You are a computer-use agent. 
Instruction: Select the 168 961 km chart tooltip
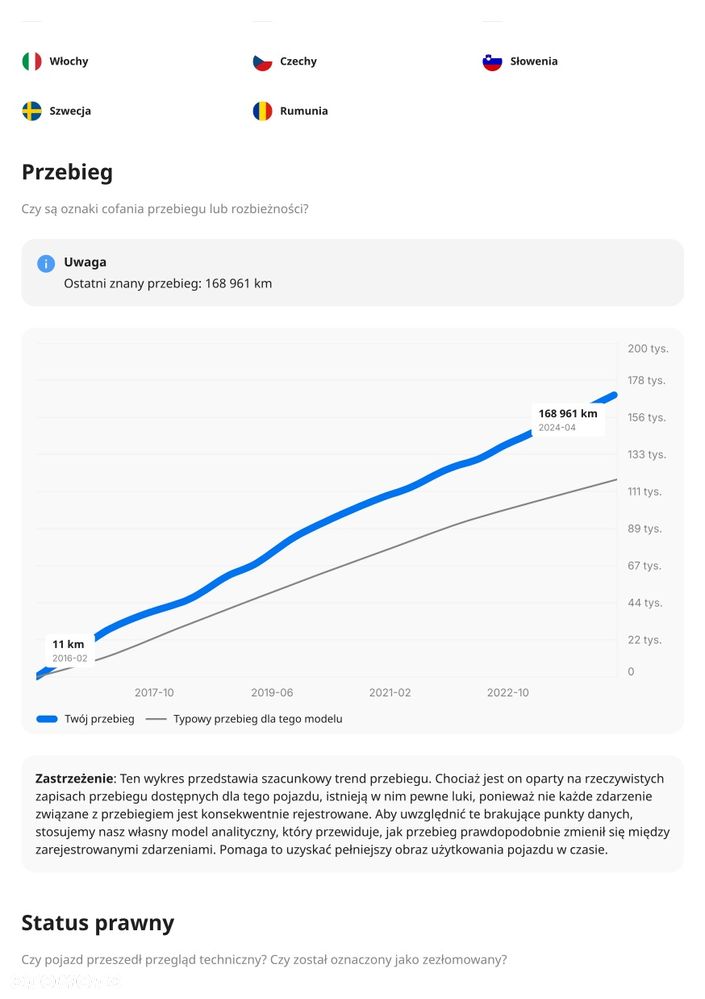(568, 419)
